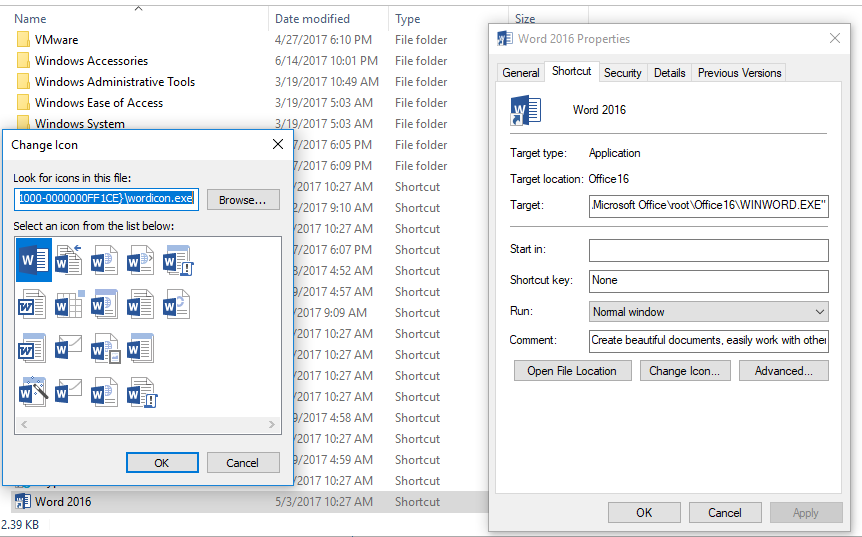This screenshot has width=862, height=537.
Task: Select Windows Ease of Access folder name
Action: [x=99, y=103]
